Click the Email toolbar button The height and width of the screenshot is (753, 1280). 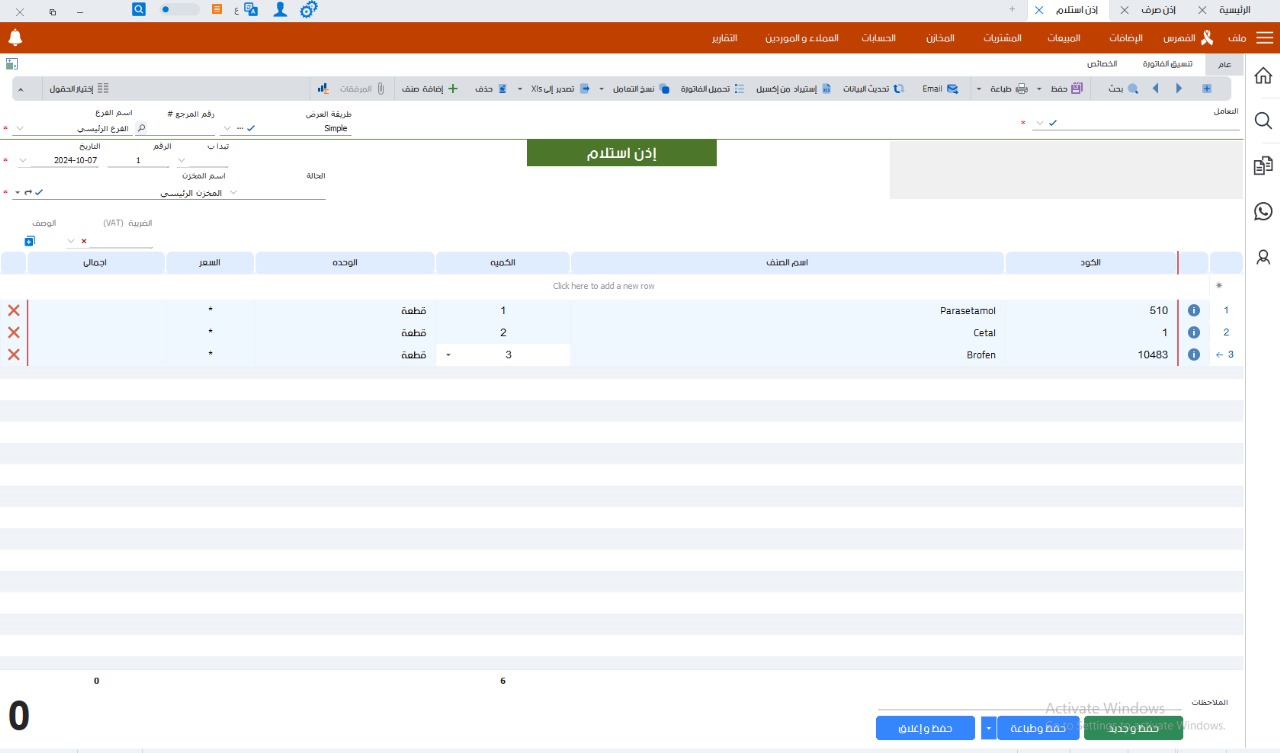click(939, 89)
